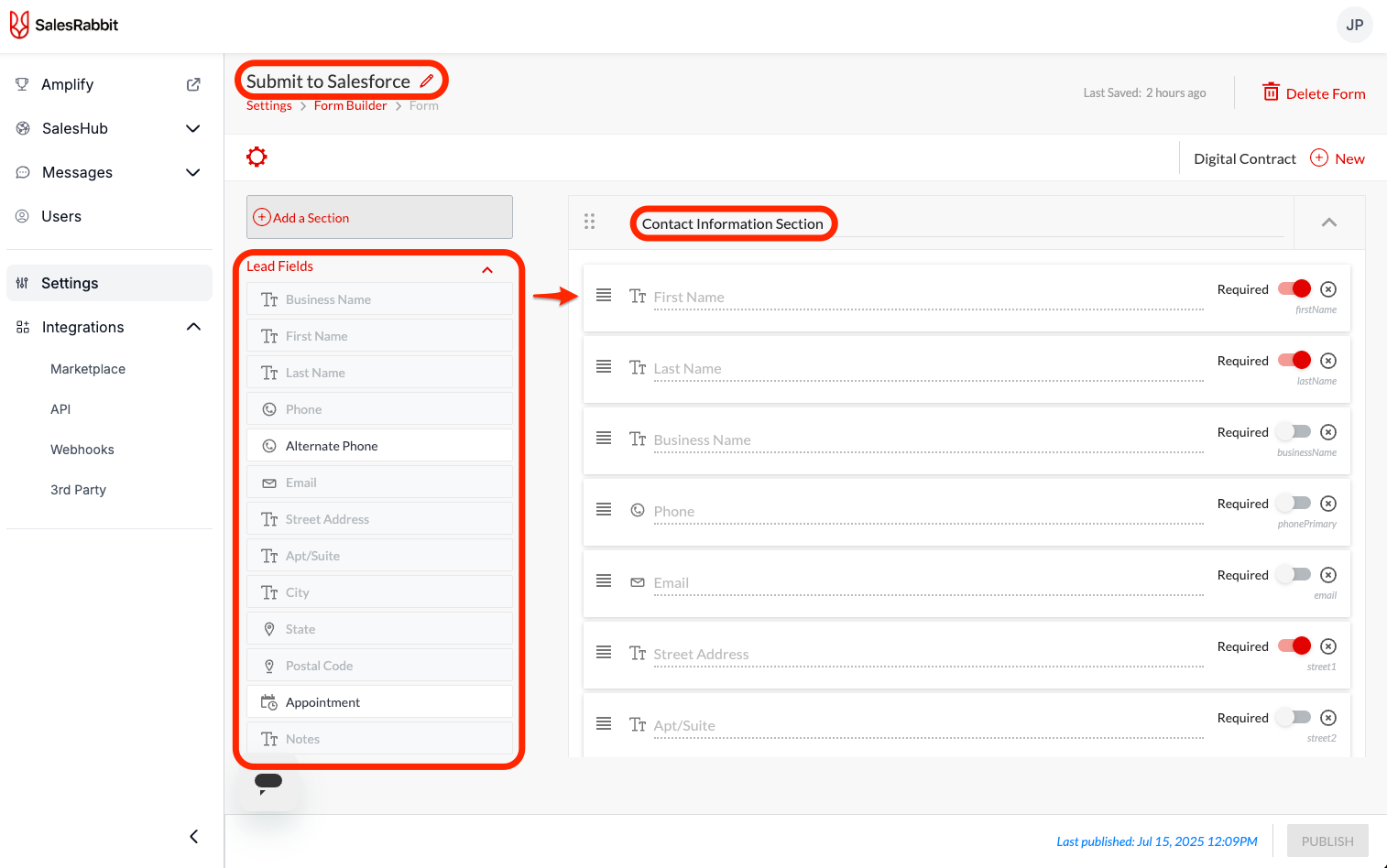Viewport: 1387px width, 868px height.
Task: Remove the Email field from form
Action: (1328, 575)
